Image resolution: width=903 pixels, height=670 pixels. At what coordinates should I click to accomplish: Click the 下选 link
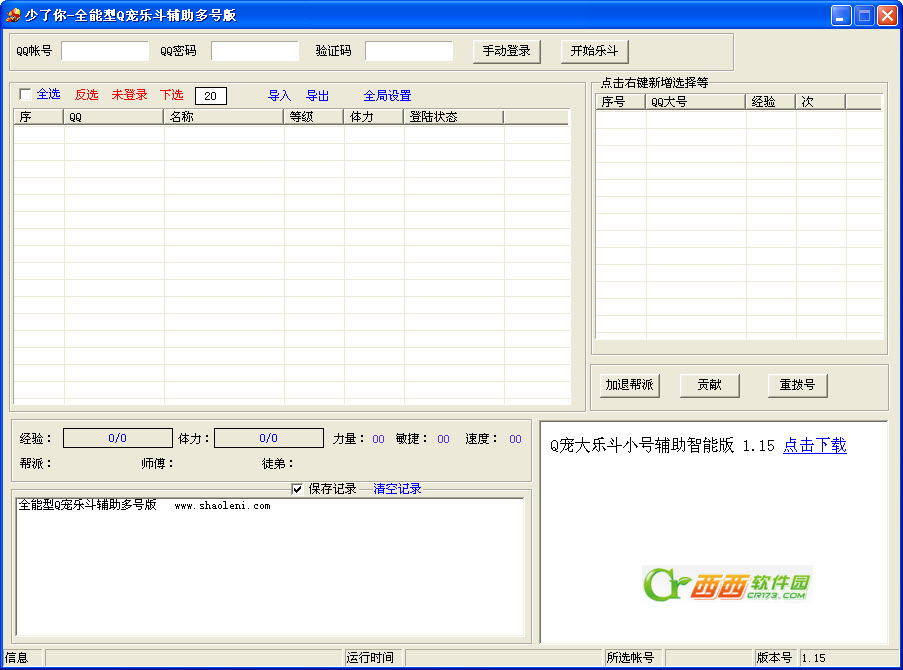[x=171, y=95]
